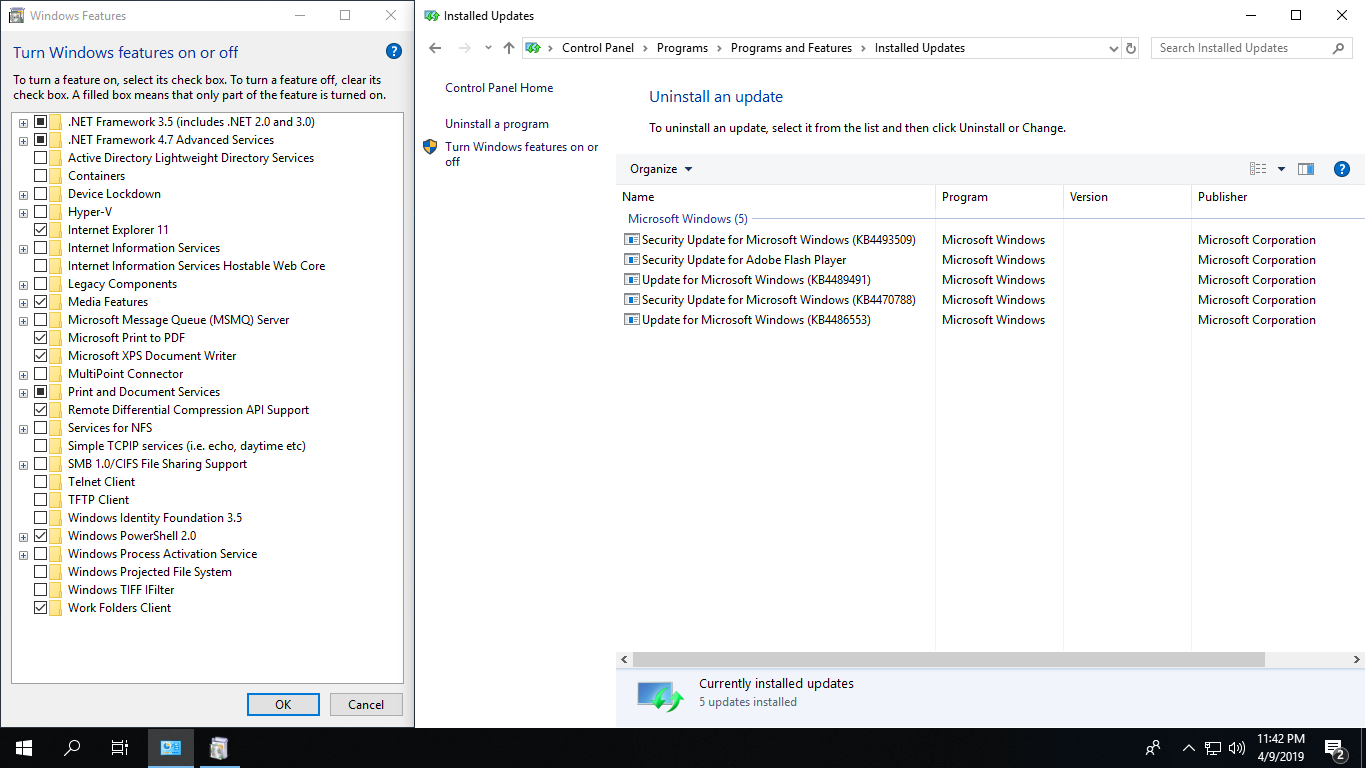Click the People icon on the taskbar
Image resolution: width=1366 pixels, height=768 pixels.
(1153, 748)
